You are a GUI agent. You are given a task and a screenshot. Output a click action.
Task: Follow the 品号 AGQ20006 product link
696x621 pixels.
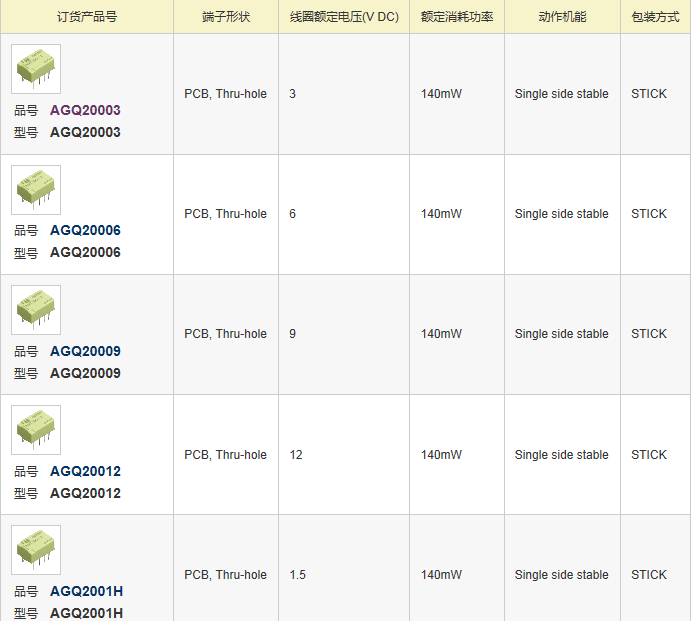85,230
